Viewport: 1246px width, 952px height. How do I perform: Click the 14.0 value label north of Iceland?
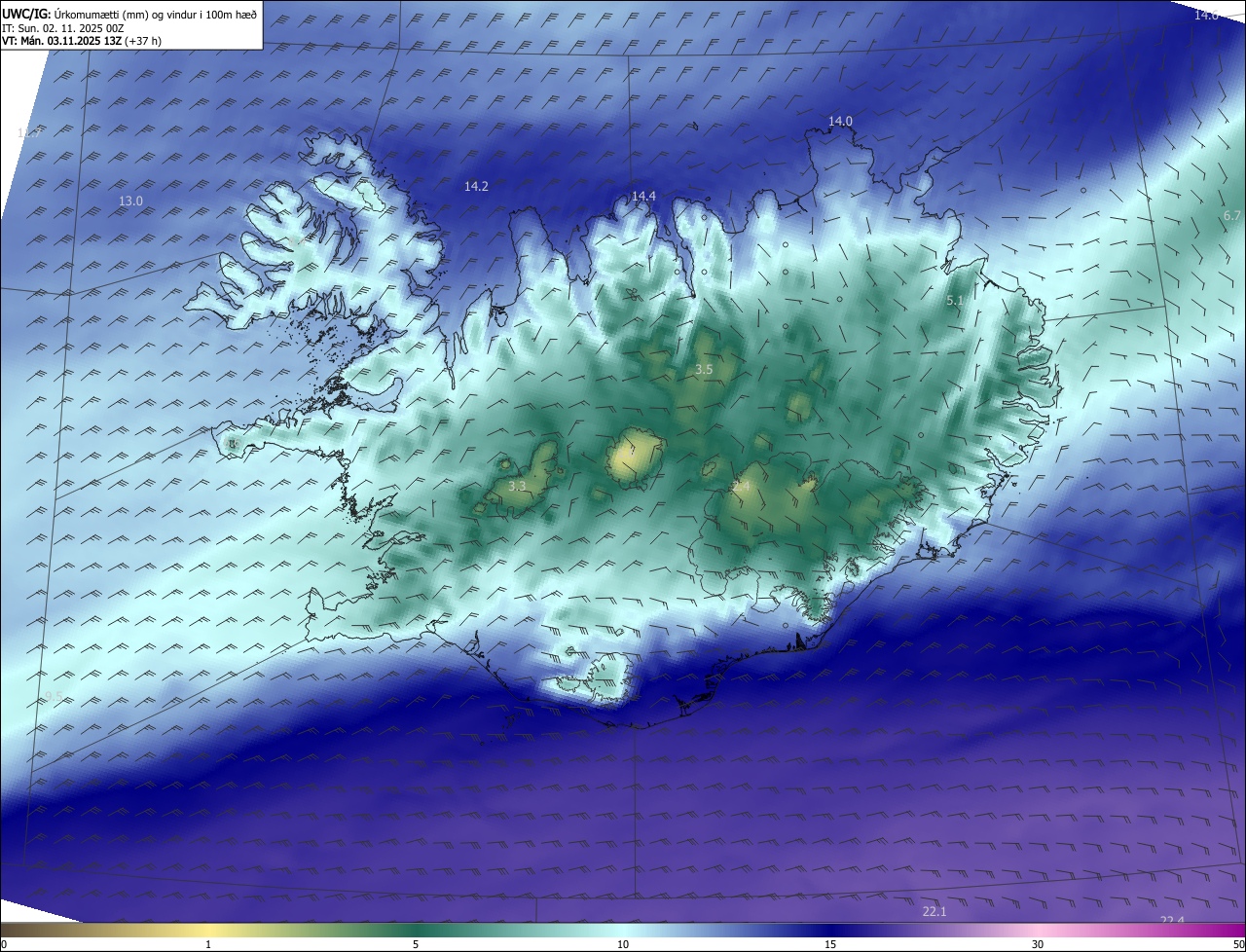coord(840,121)
